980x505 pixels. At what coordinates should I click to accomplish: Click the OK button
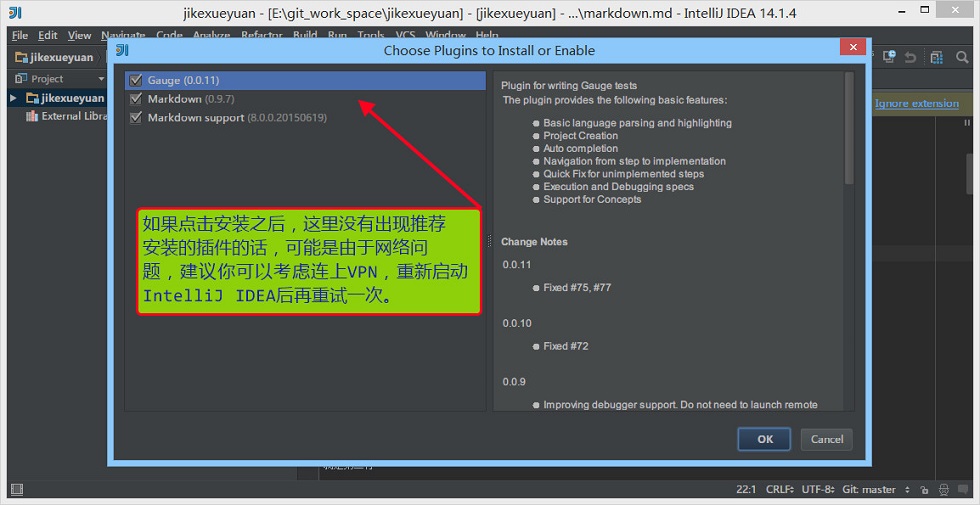pos(764,439)
